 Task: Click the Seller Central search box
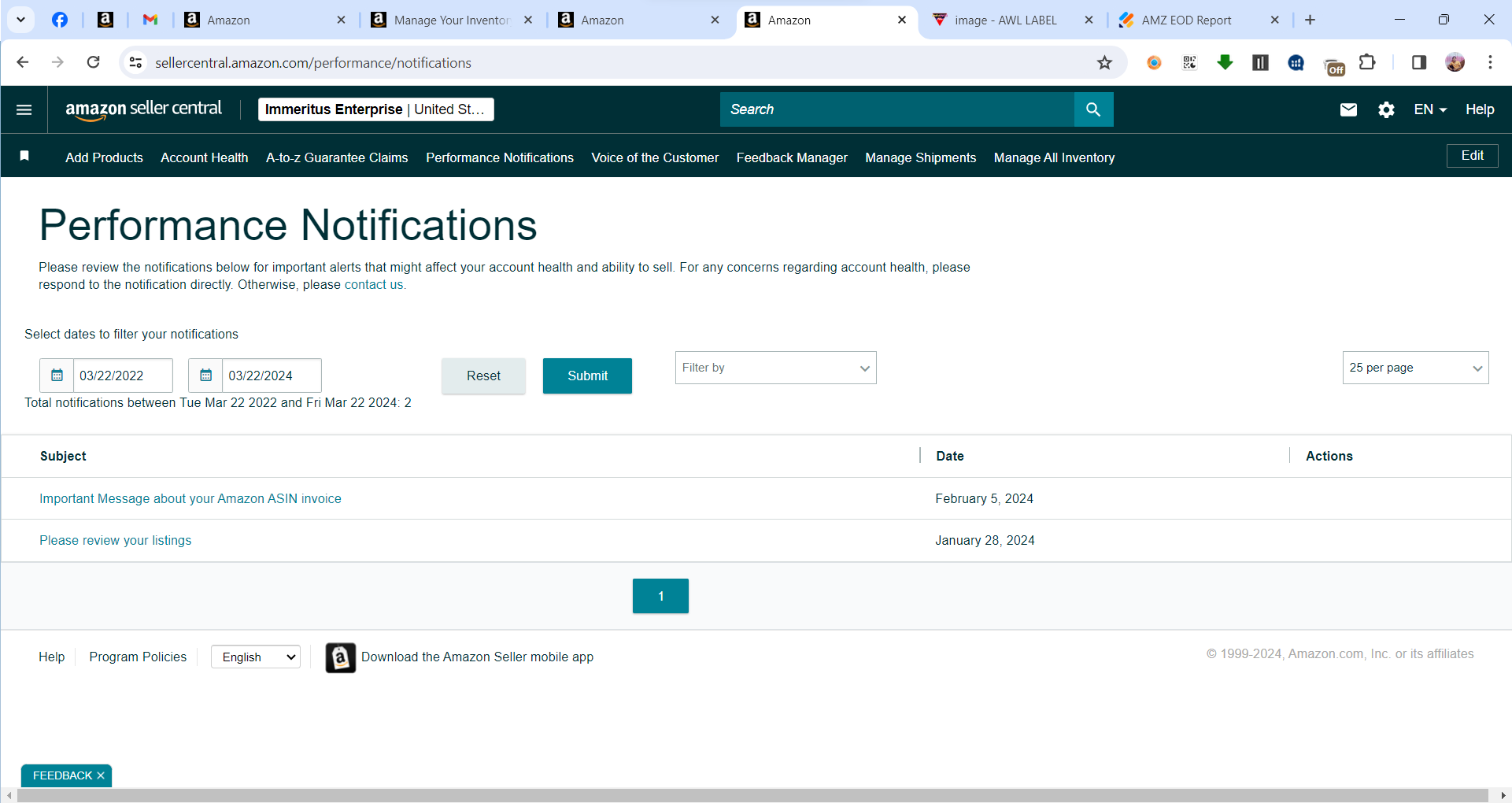[x=897, y=109]
